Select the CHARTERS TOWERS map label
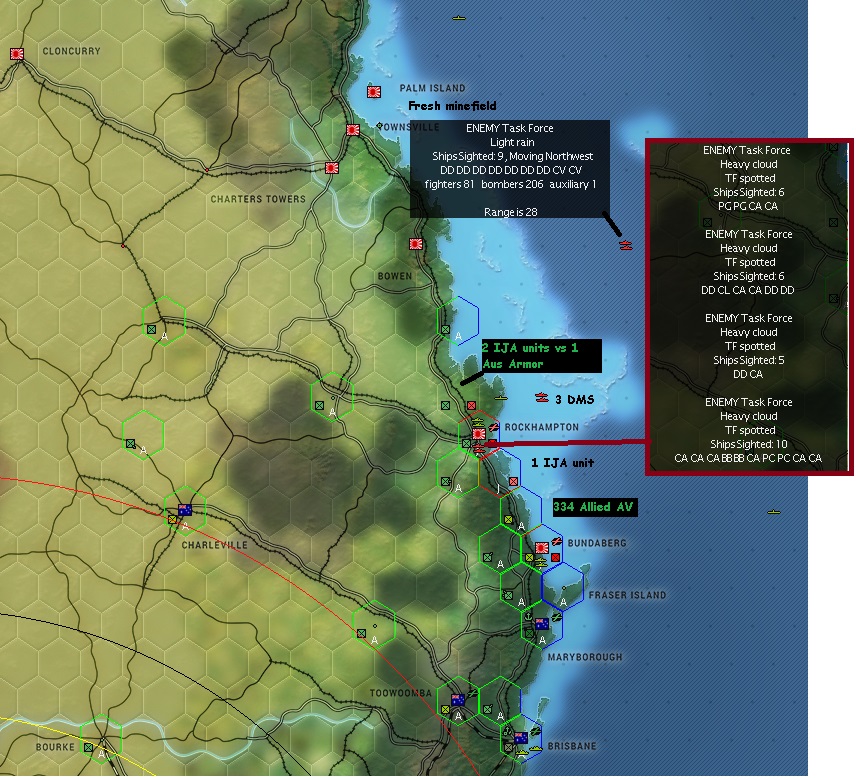The height and width of the screenshot is (778, 856). click(258, 199)
